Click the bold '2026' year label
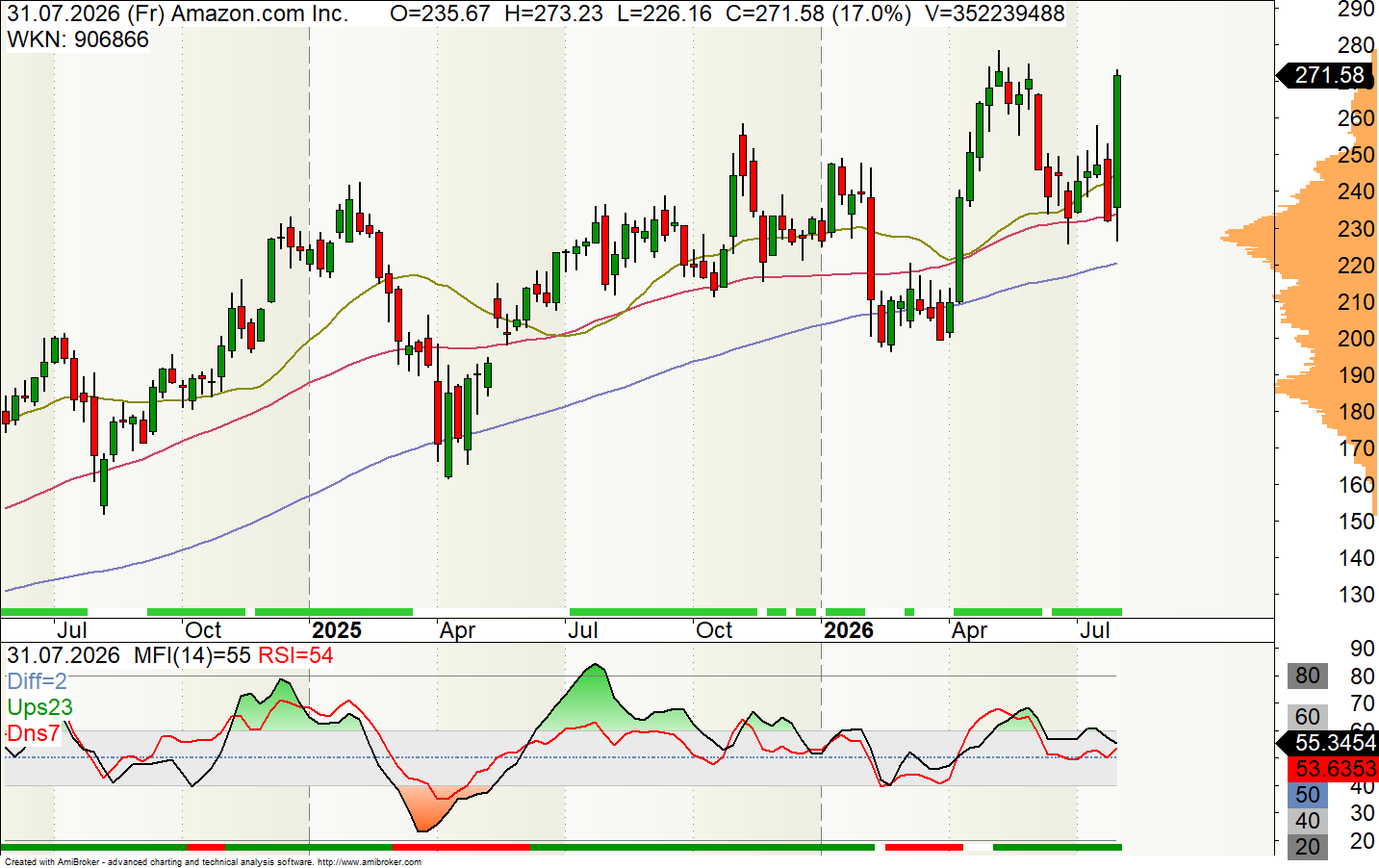This screenshot has width=1379, height=868. pyautogui.click(x=849, y=630)
